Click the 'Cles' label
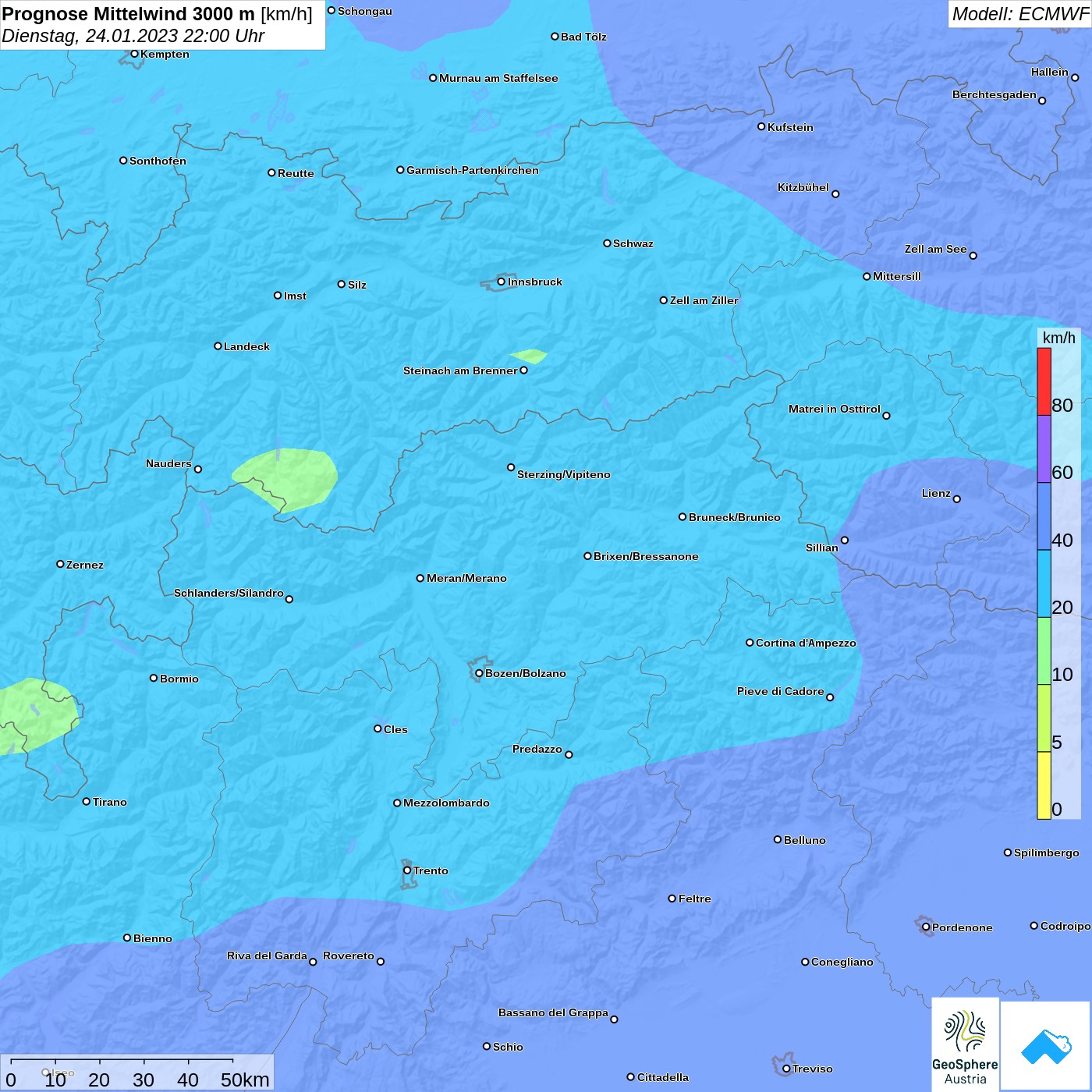The height and width of the screenshot is (1092, 1092). [395, 729]
